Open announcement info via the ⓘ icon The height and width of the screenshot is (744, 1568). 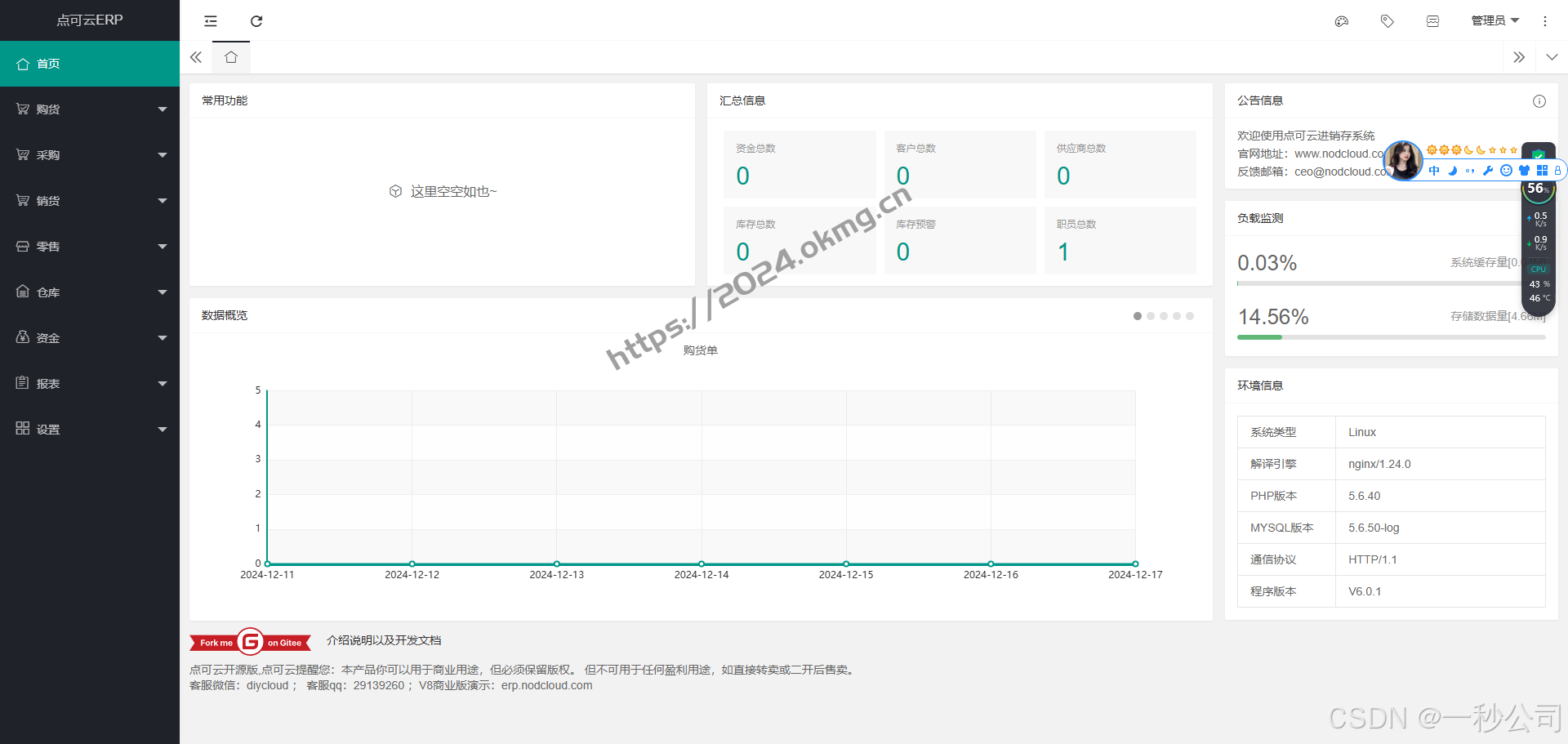click(x=1539, y=101)
